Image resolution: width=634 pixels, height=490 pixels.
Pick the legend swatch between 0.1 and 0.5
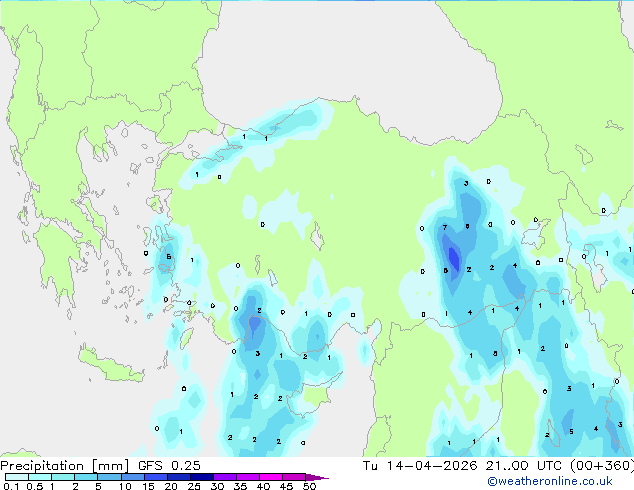[x=17, y=477]
